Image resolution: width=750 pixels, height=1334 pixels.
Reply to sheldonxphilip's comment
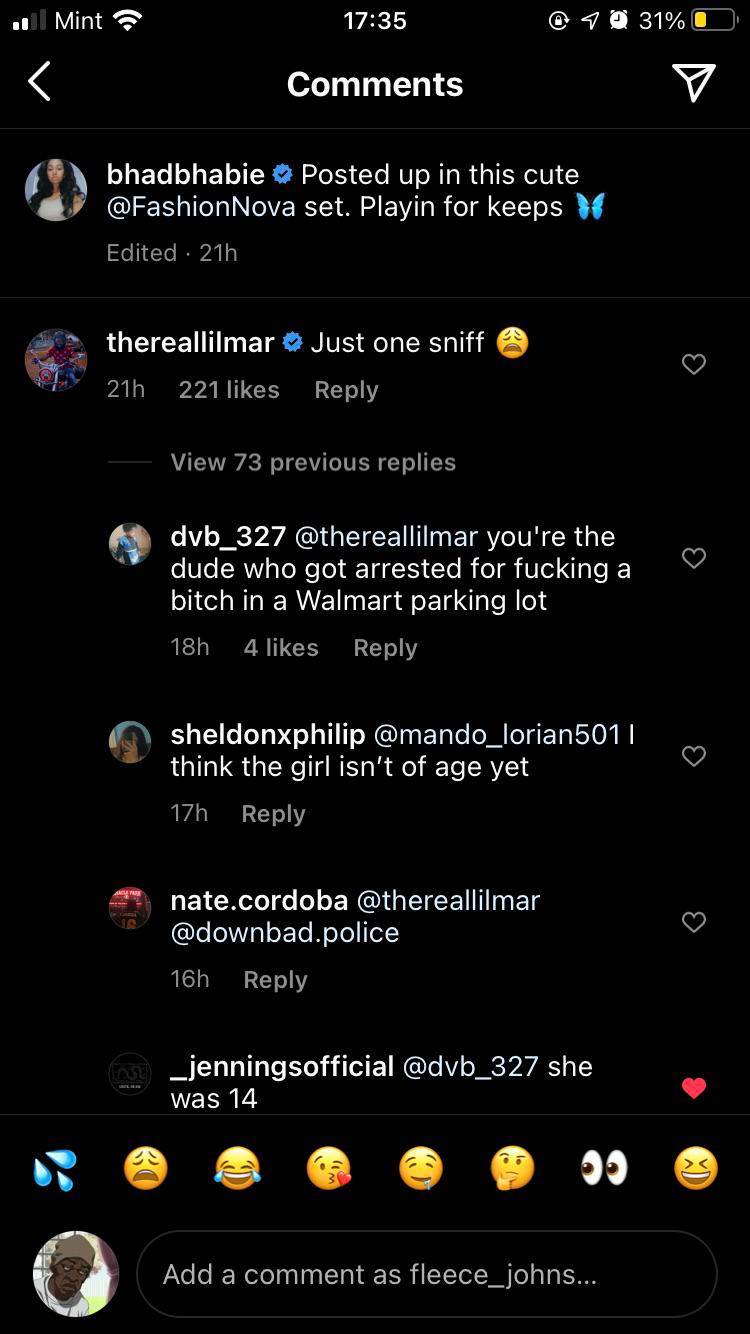[273, 814]
